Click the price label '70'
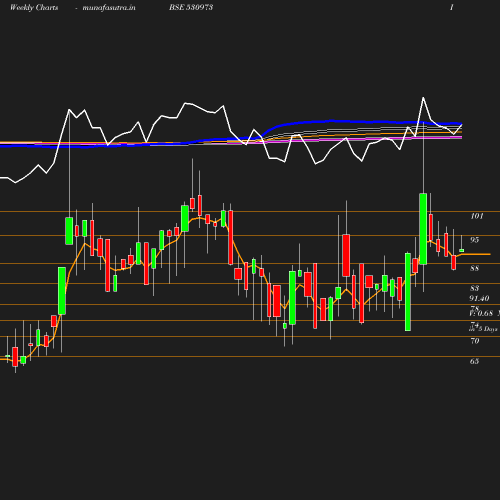The image size is (500, 500). (x=475, y=341)
